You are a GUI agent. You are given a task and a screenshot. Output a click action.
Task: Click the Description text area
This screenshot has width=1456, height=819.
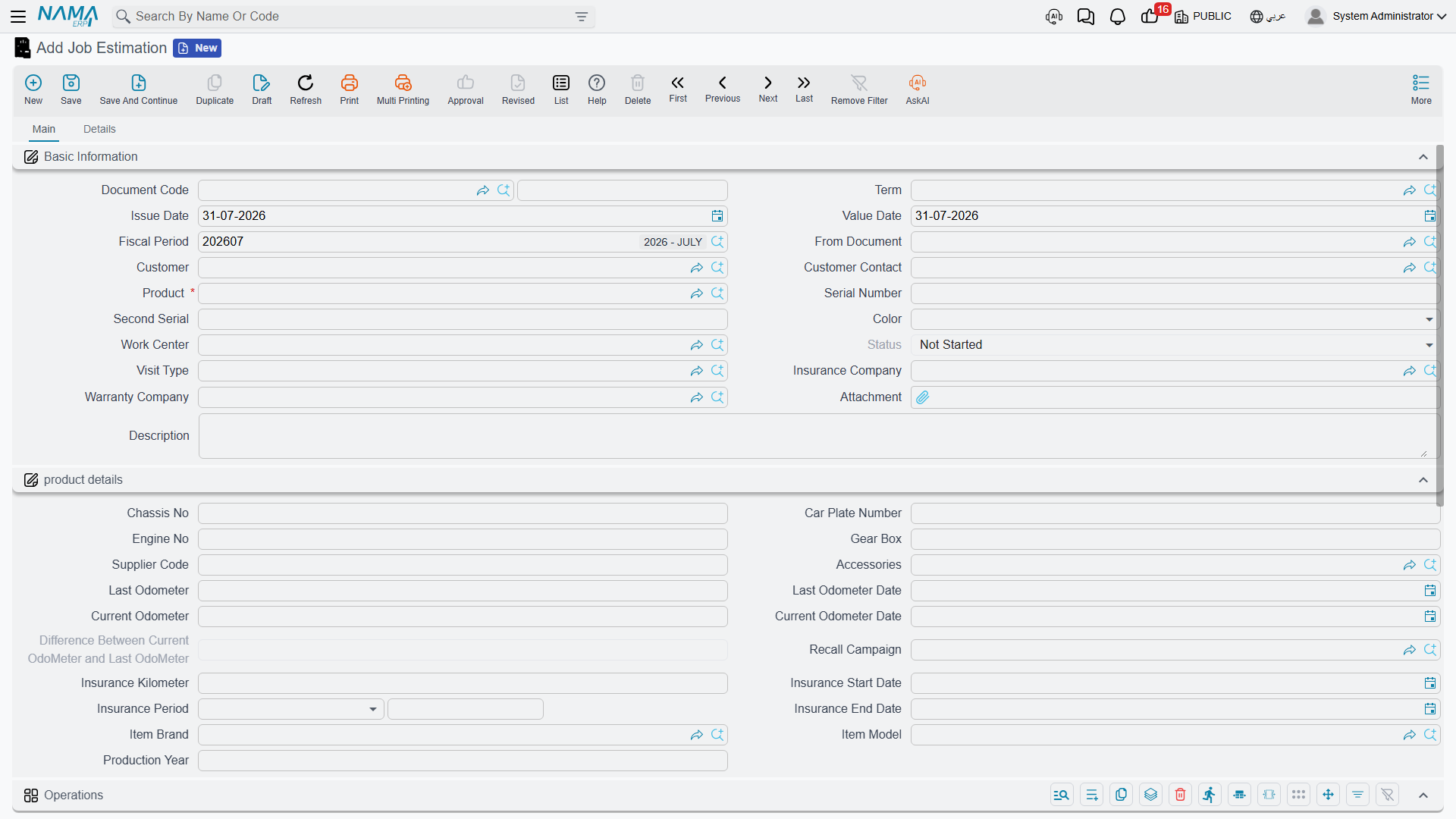[817, 436]
